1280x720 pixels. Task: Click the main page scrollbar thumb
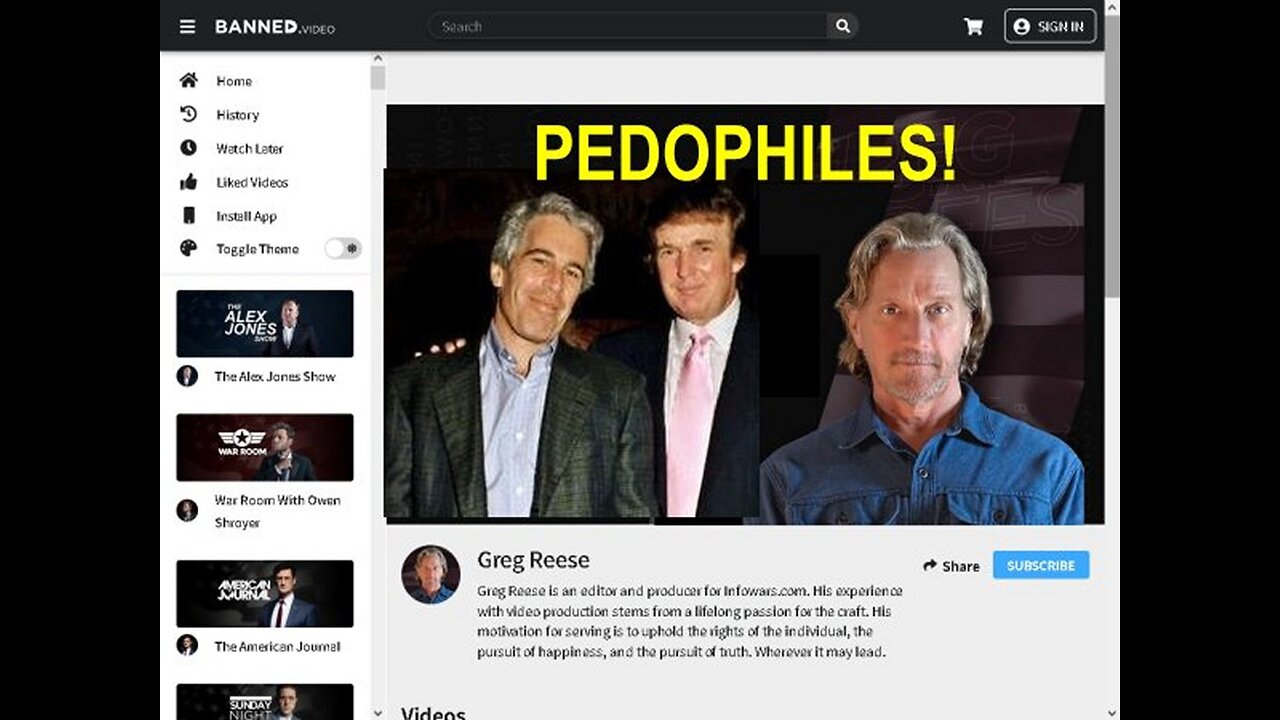(x=1112, y=155)
